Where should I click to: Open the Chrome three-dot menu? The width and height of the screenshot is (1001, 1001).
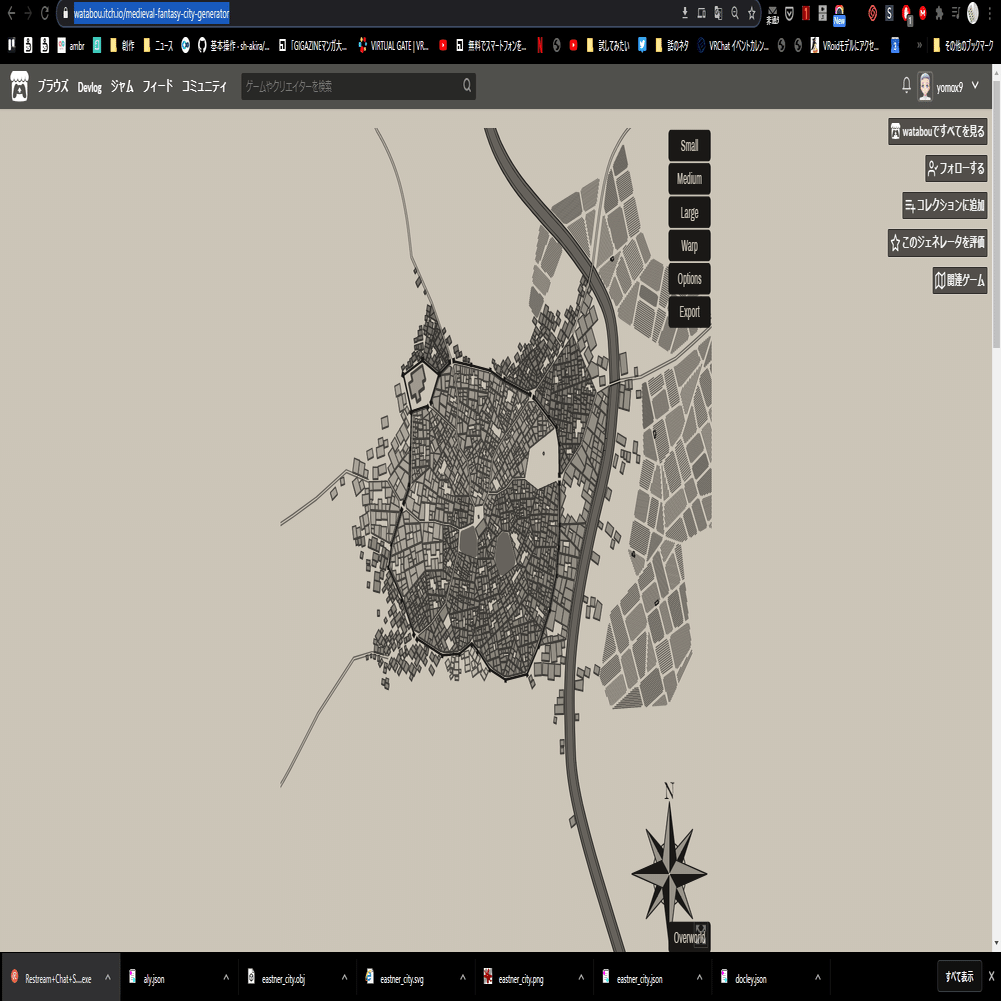[990, 13]
